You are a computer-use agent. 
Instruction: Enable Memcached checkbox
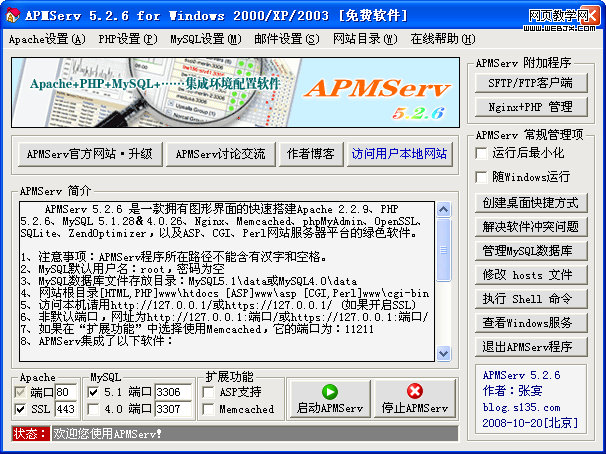209,409
